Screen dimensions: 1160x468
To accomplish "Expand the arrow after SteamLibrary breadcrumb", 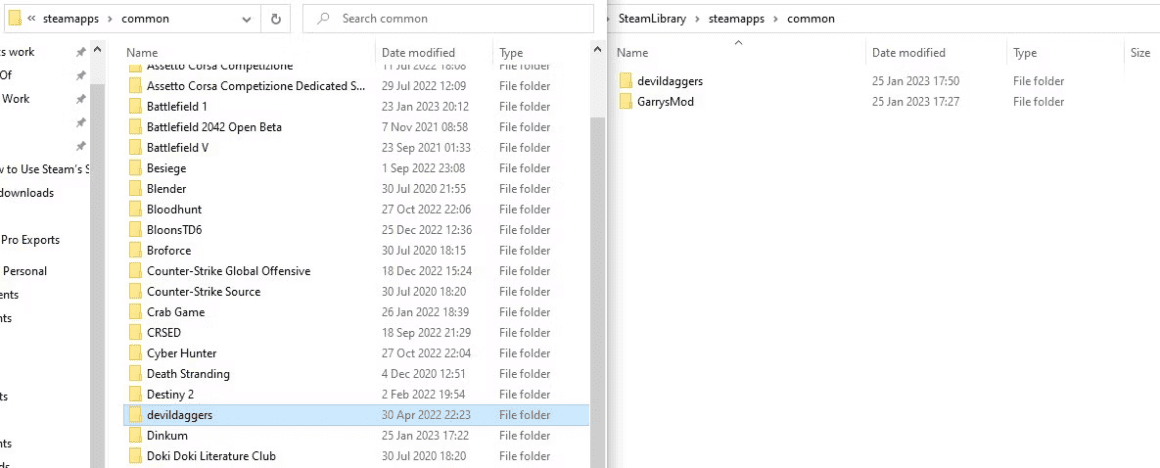I will coord(697,18).
